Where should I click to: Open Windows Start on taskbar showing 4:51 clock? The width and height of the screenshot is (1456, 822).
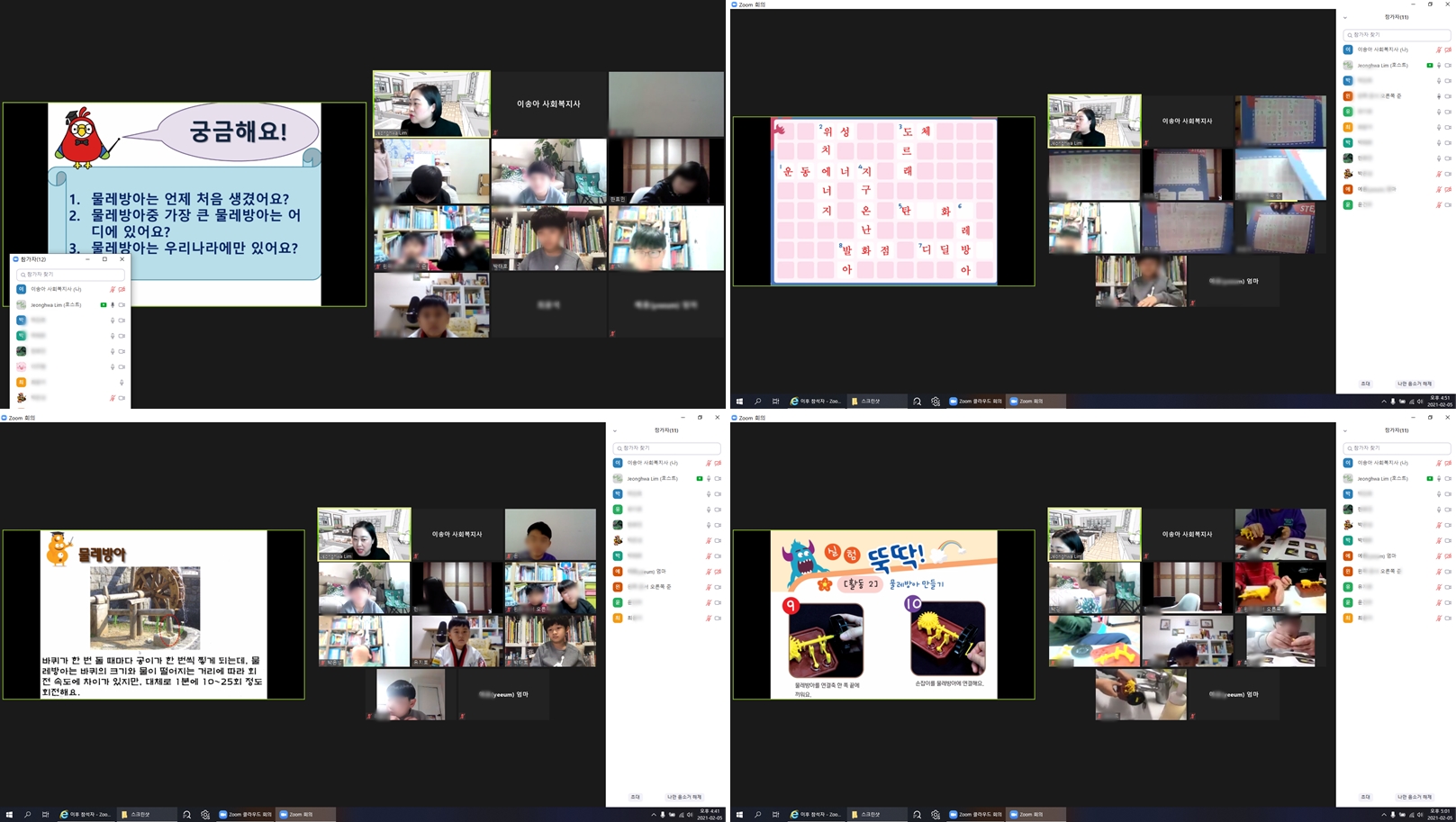739,402
